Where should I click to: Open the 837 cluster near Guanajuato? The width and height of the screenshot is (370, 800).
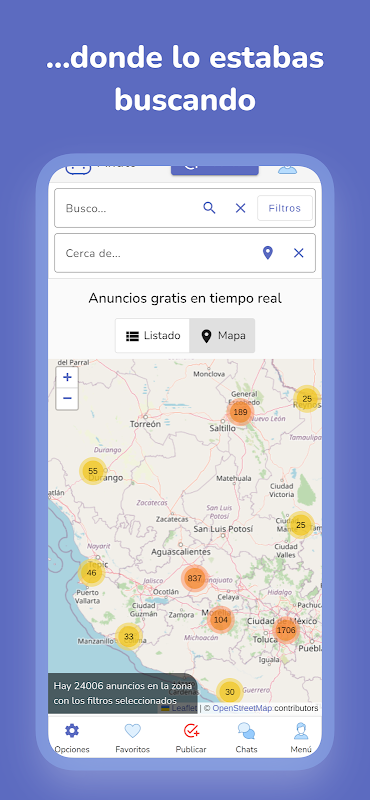pos(194,578)
